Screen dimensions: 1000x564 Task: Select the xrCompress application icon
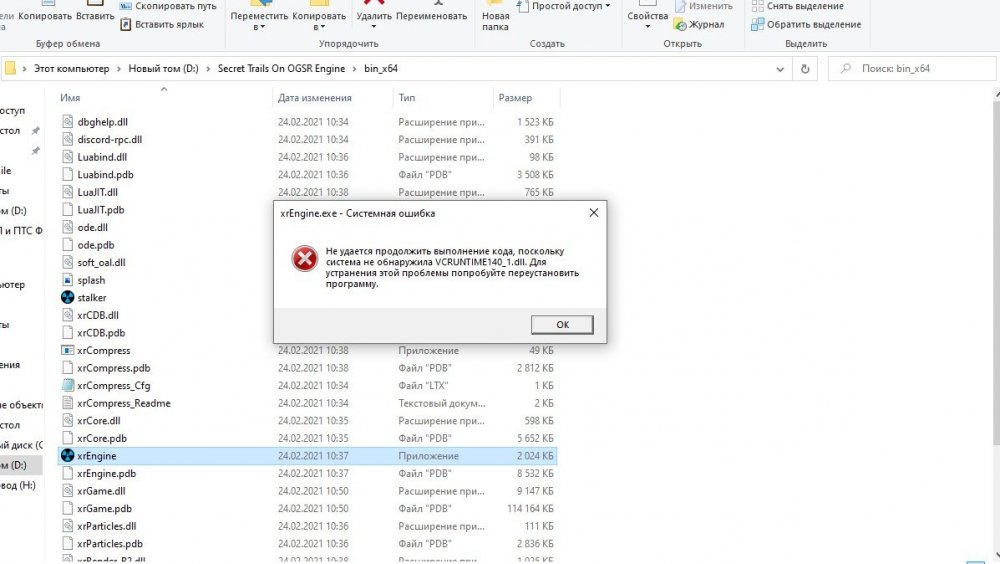click(68, 350)
